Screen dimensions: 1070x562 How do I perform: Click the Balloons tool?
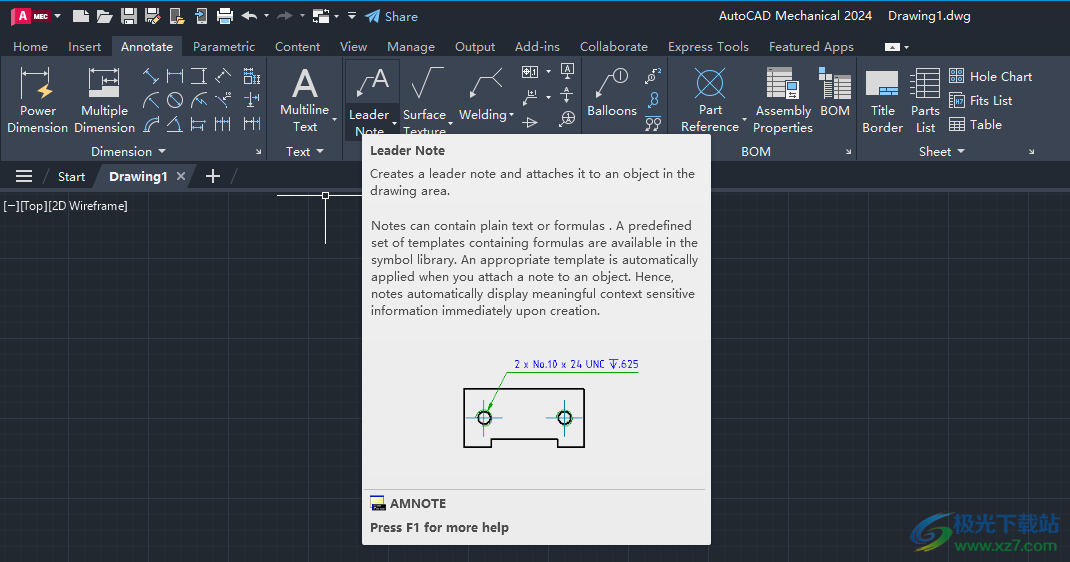(x=611, y=93)
